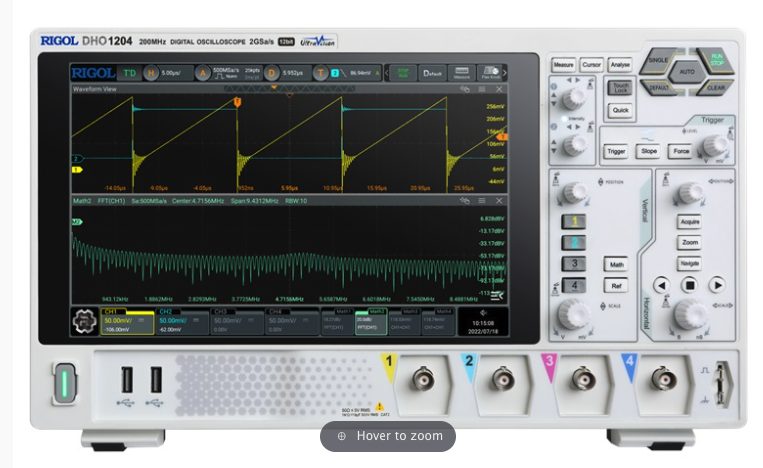
Task: Open the 5.952µs delay value field
Action: [292, 73]
